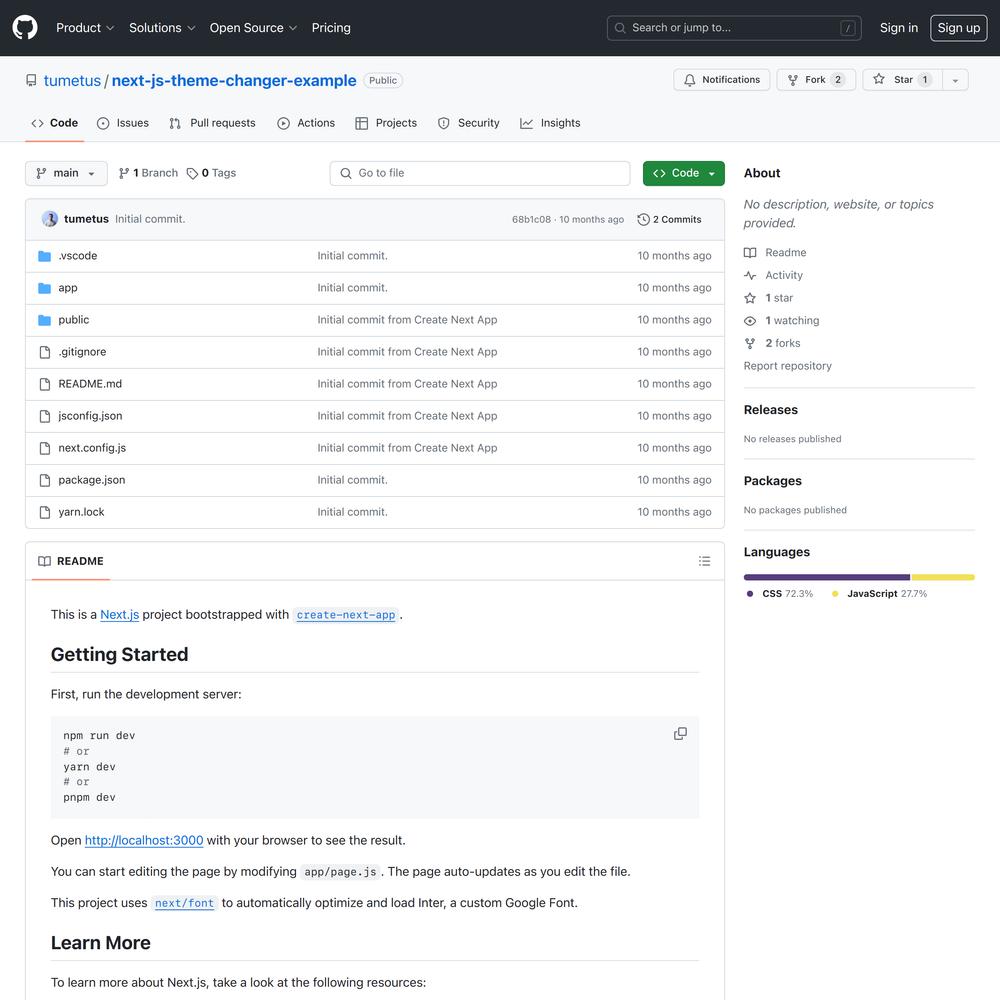Switch to the Insights tab
1000x1000 pixels.
click(550, 123)
